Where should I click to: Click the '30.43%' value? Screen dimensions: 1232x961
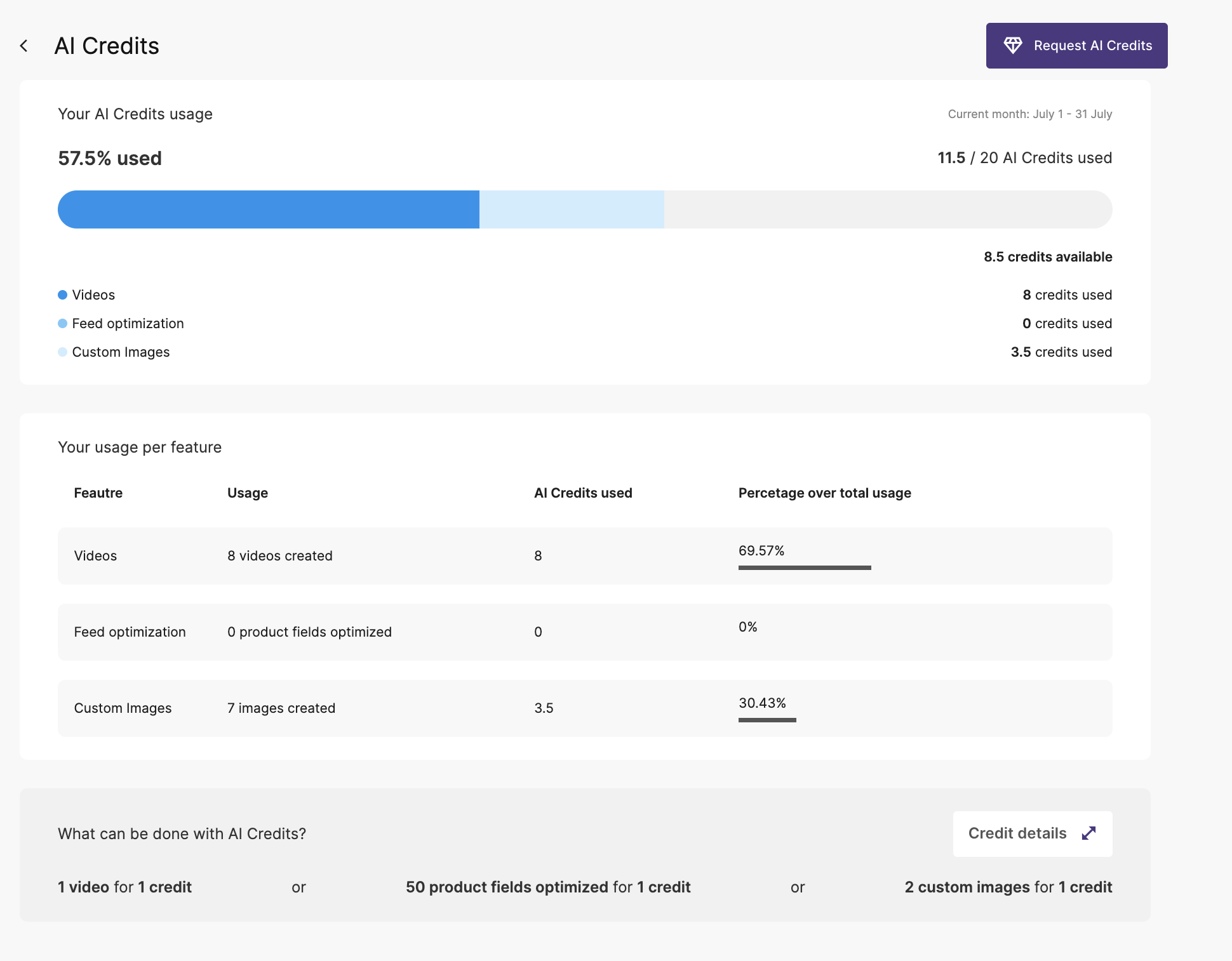(x=762, y=703)
